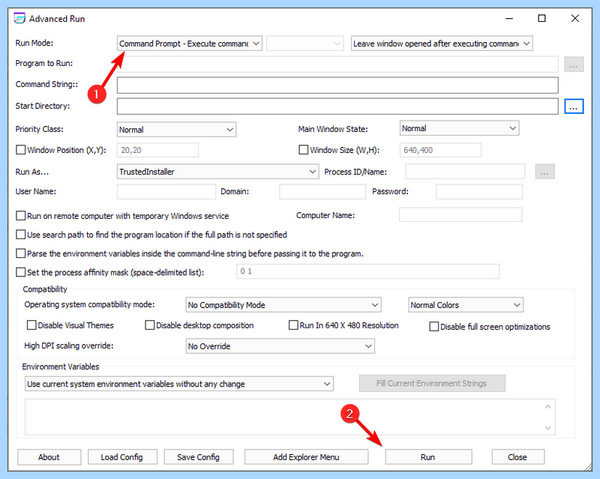Check Set the process affinity mask option
The height and width of the screenshot is (479, 600).
pyautogui.click(x=21, y=272)
